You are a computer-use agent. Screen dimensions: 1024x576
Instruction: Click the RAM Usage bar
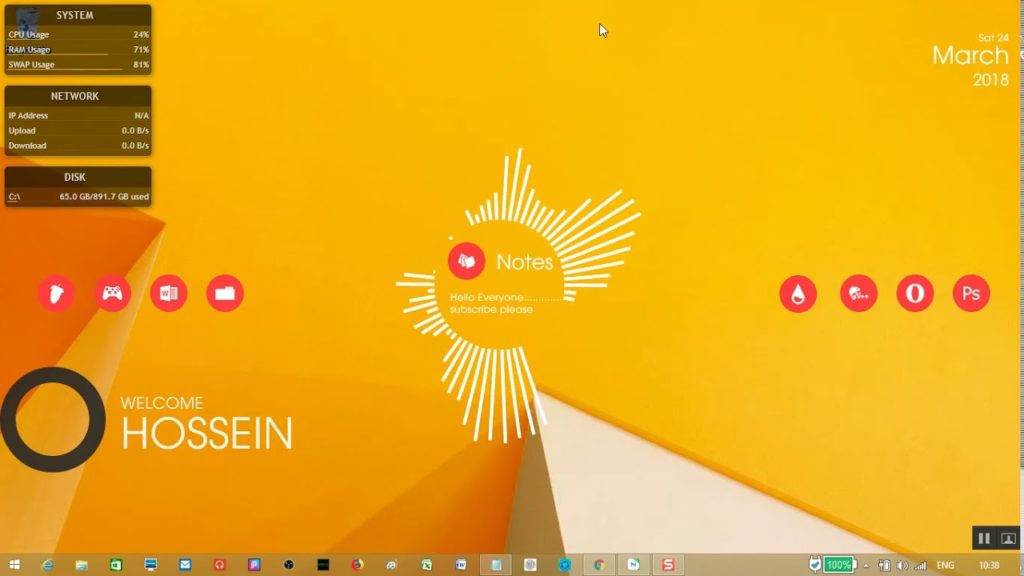coord(78,50)
